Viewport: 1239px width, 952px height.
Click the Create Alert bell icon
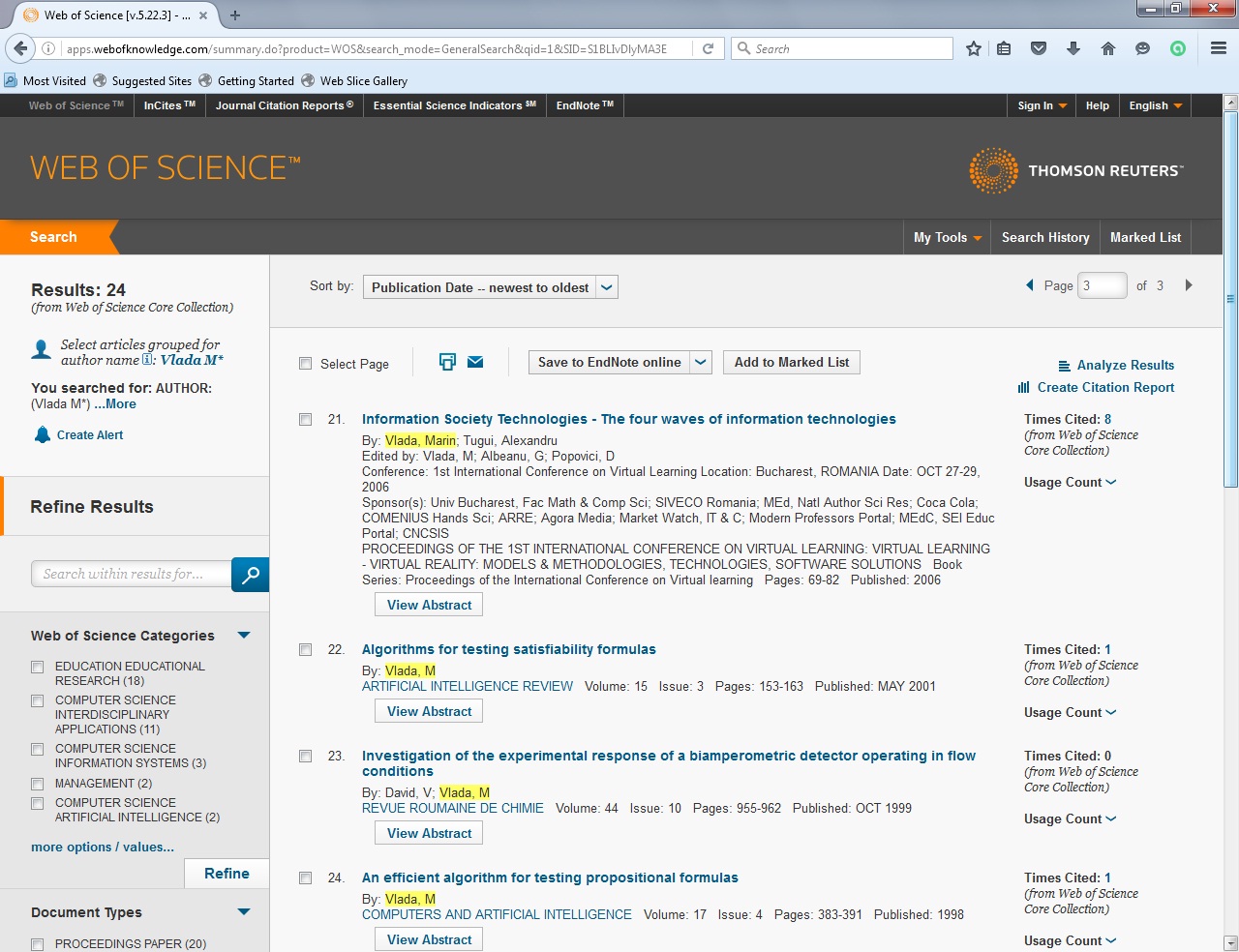point(43,434)
